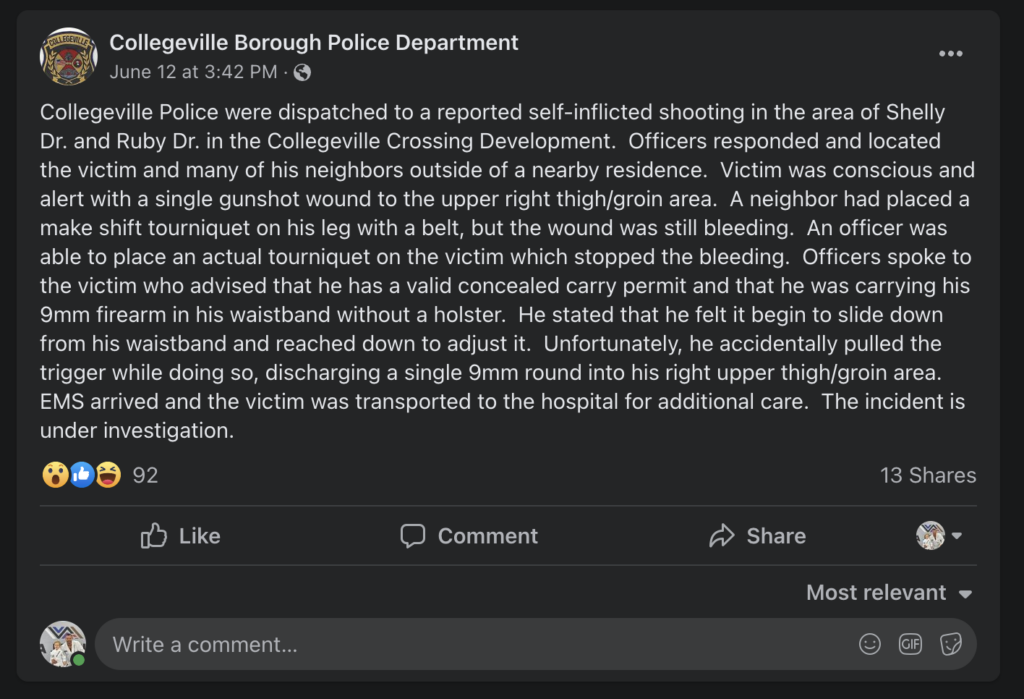This screenshot has height=699, width=1024.
Task: Open the three-dot post options menu
Action: coord(950,54)
